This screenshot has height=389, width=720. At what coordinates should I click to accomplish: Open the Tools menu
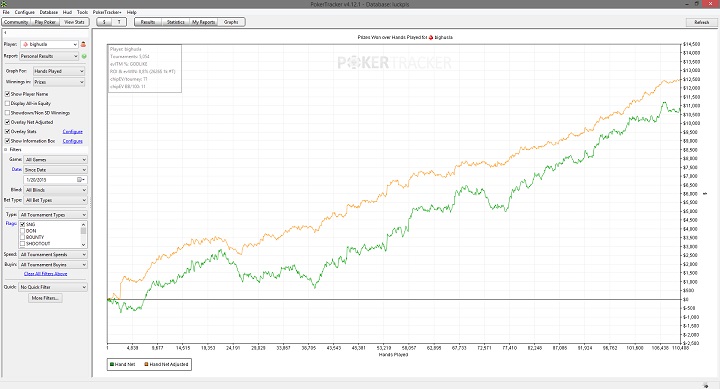[82, 12]
